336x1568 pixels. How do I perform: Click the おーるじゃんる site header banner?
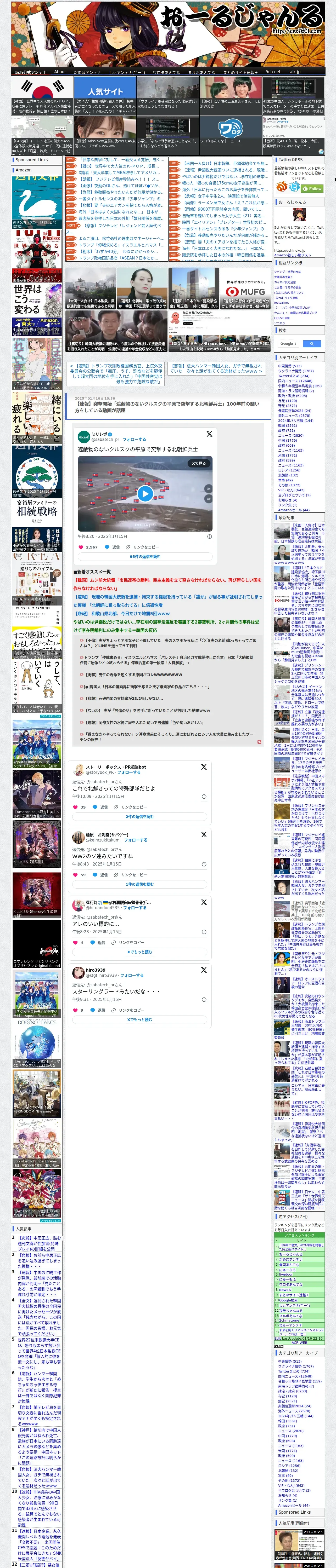coord(168,33)
